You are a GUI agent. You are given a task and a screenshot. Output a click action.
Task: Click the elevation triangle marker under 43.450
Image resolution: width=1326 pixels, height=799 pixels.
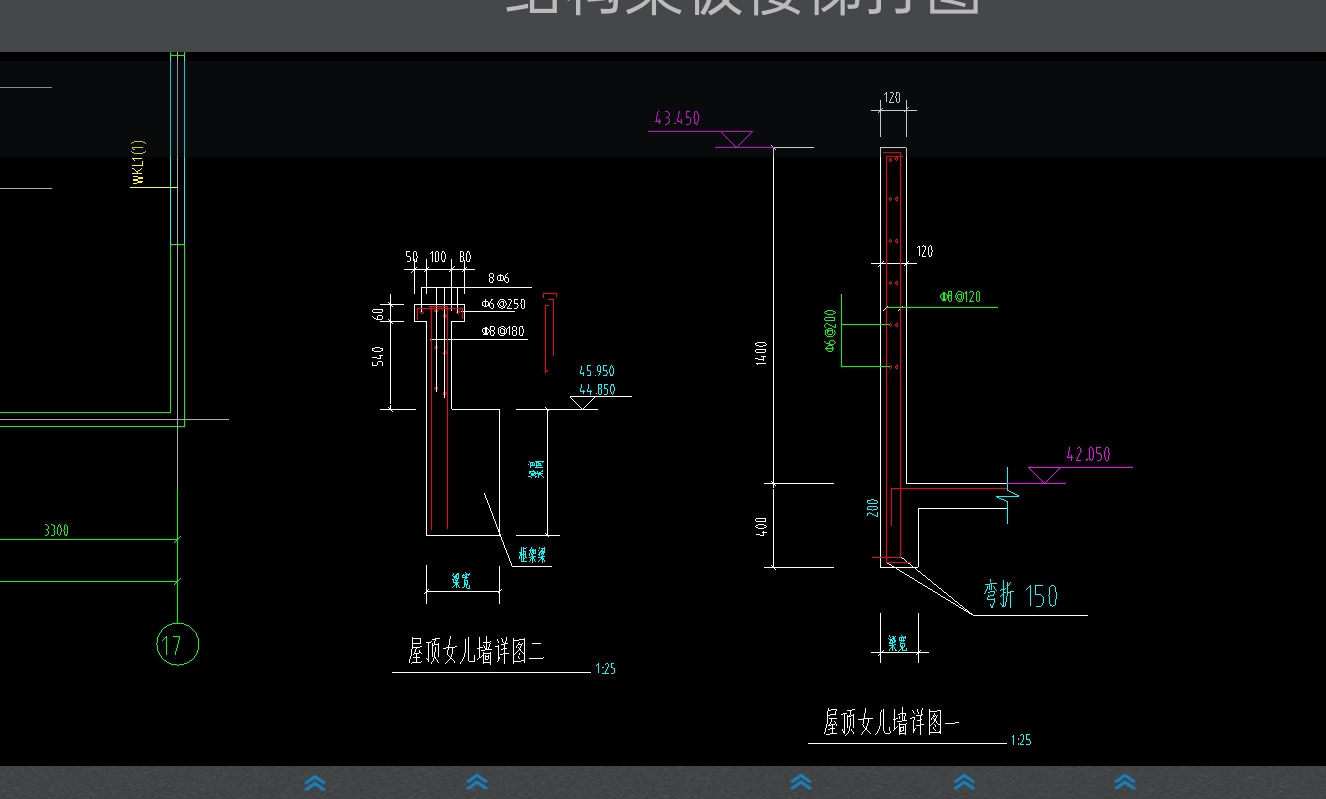click(x=737, y=139)
